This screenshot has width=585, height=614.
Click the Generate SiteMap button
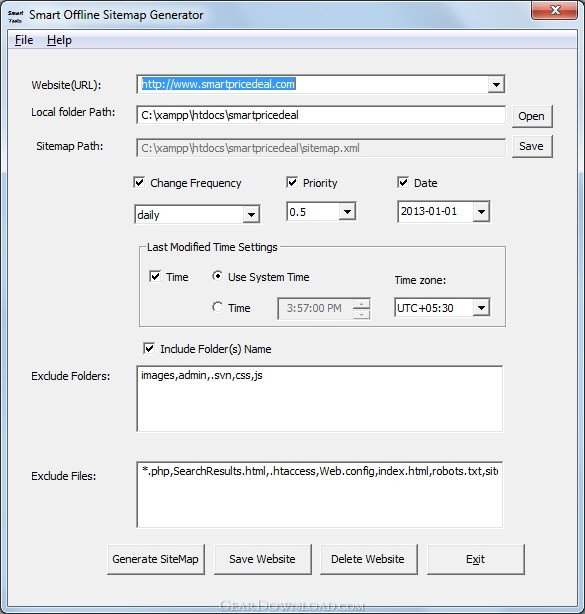(x=156, y=559)
